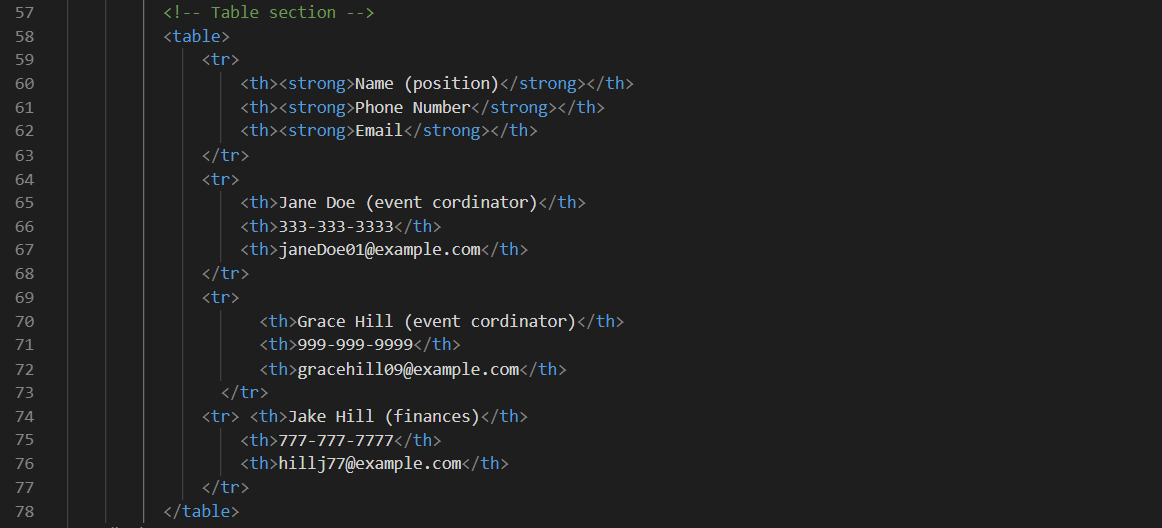Viewport: 1162px width, 528px height.
Task: Click line number 57 in the gutter
Action: tap(24, 12)
